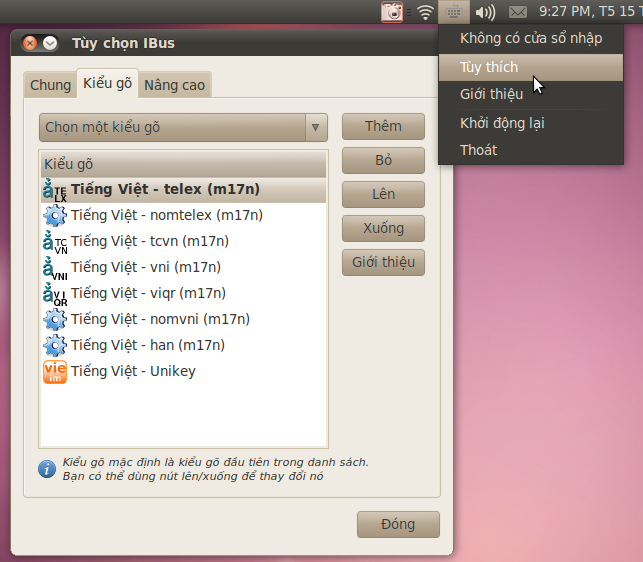Switch to the Nâng cao tab
The height and width of the screenshot is (562, 643).
coord(175,85)
